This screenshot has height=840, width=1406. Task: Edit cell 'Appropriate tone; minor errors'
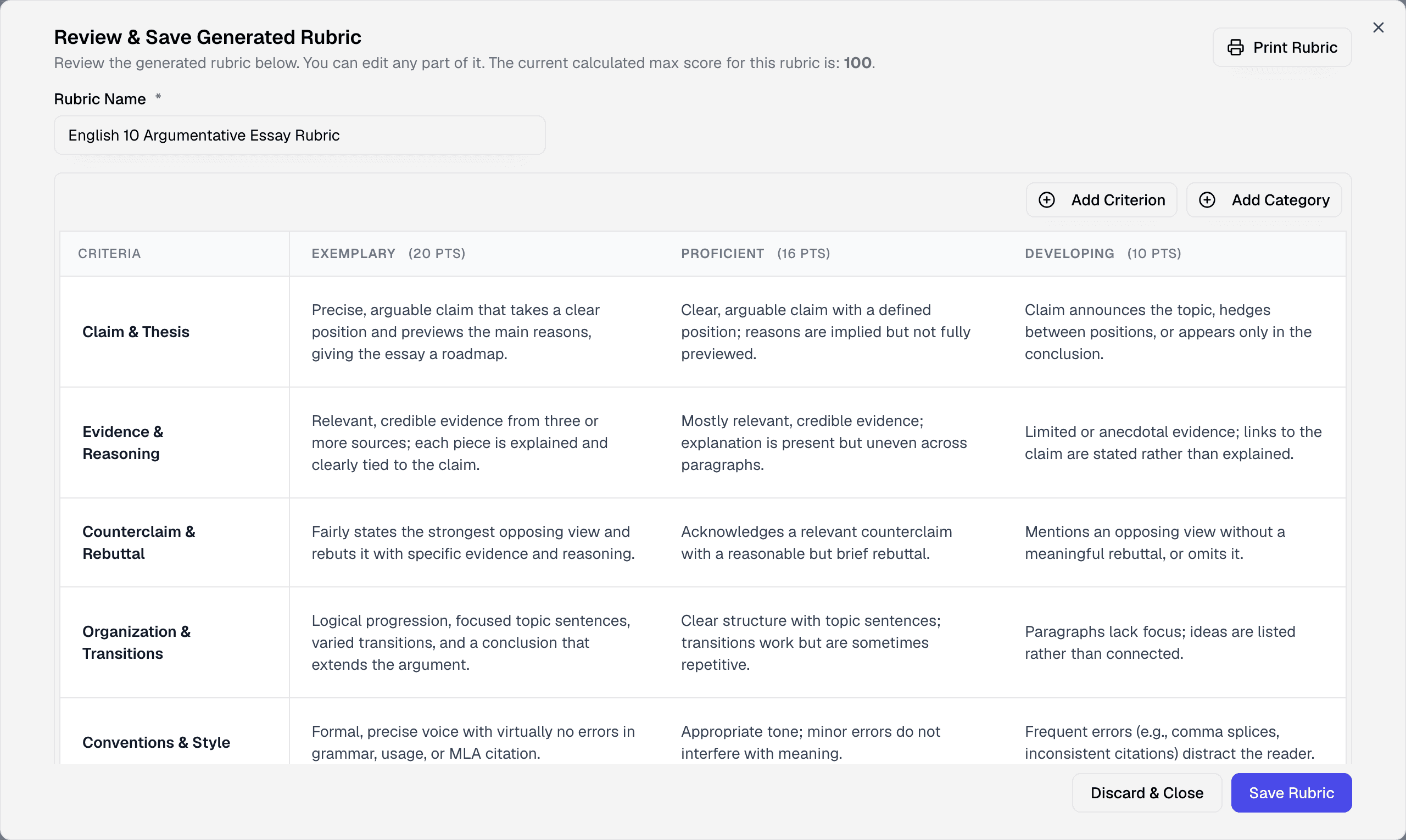point(810,742)
